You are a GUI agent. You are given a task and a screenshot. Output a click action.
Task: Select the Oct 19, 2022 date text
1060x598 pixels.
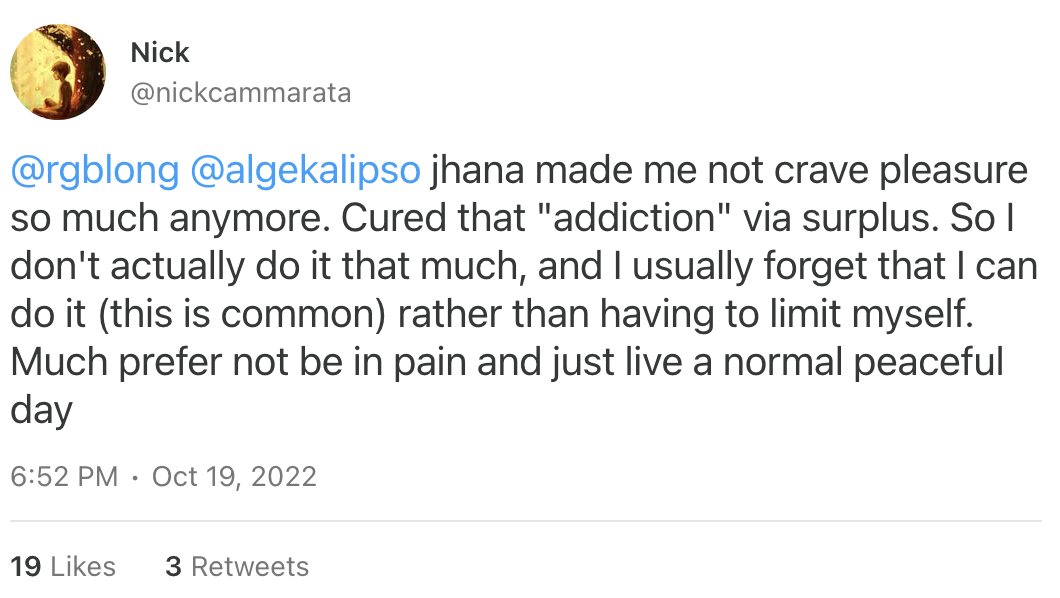[235, 477]
